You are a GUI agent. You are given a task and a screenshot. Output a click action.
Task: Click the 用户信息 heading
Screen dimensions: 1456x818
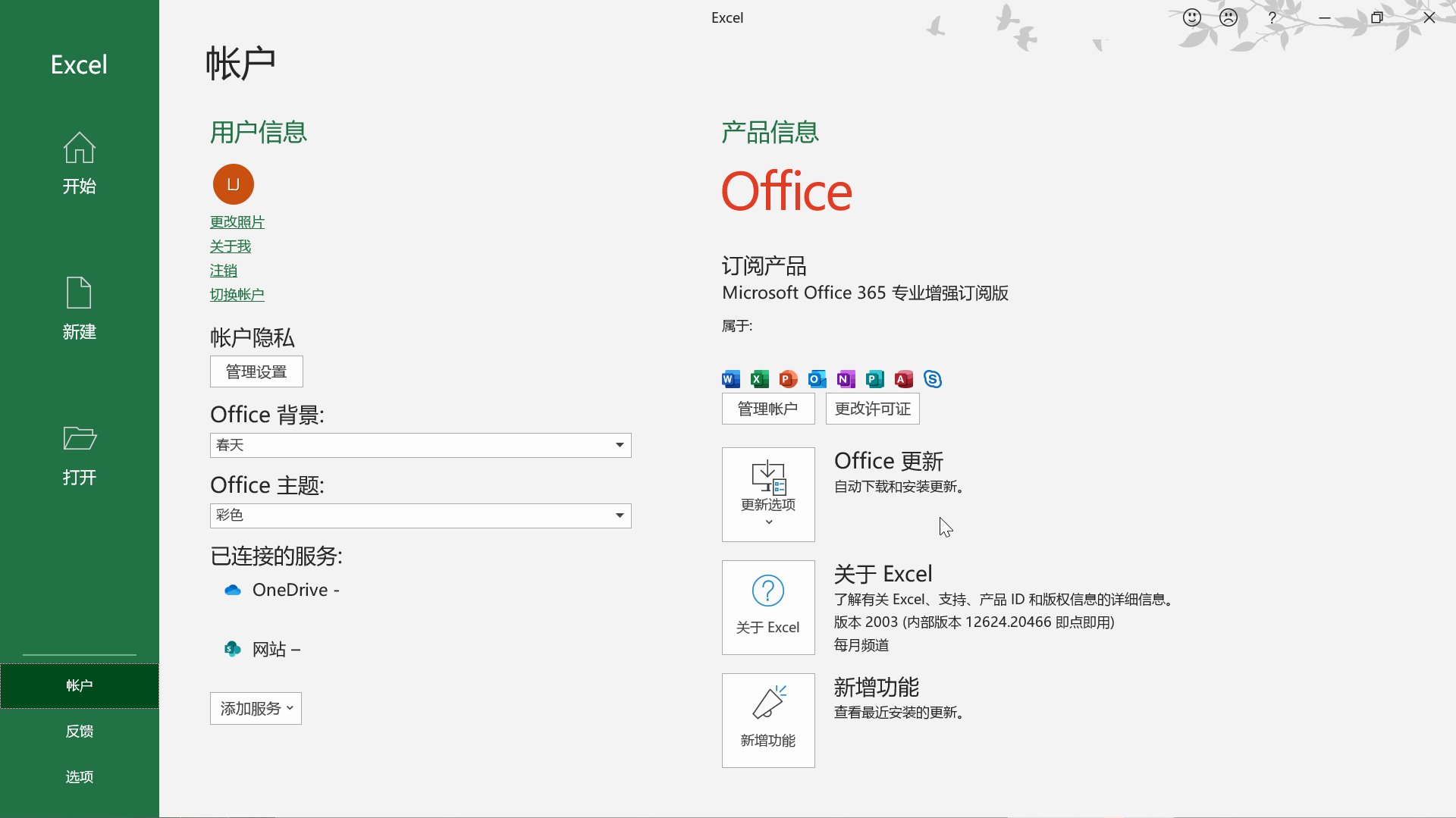259,132
